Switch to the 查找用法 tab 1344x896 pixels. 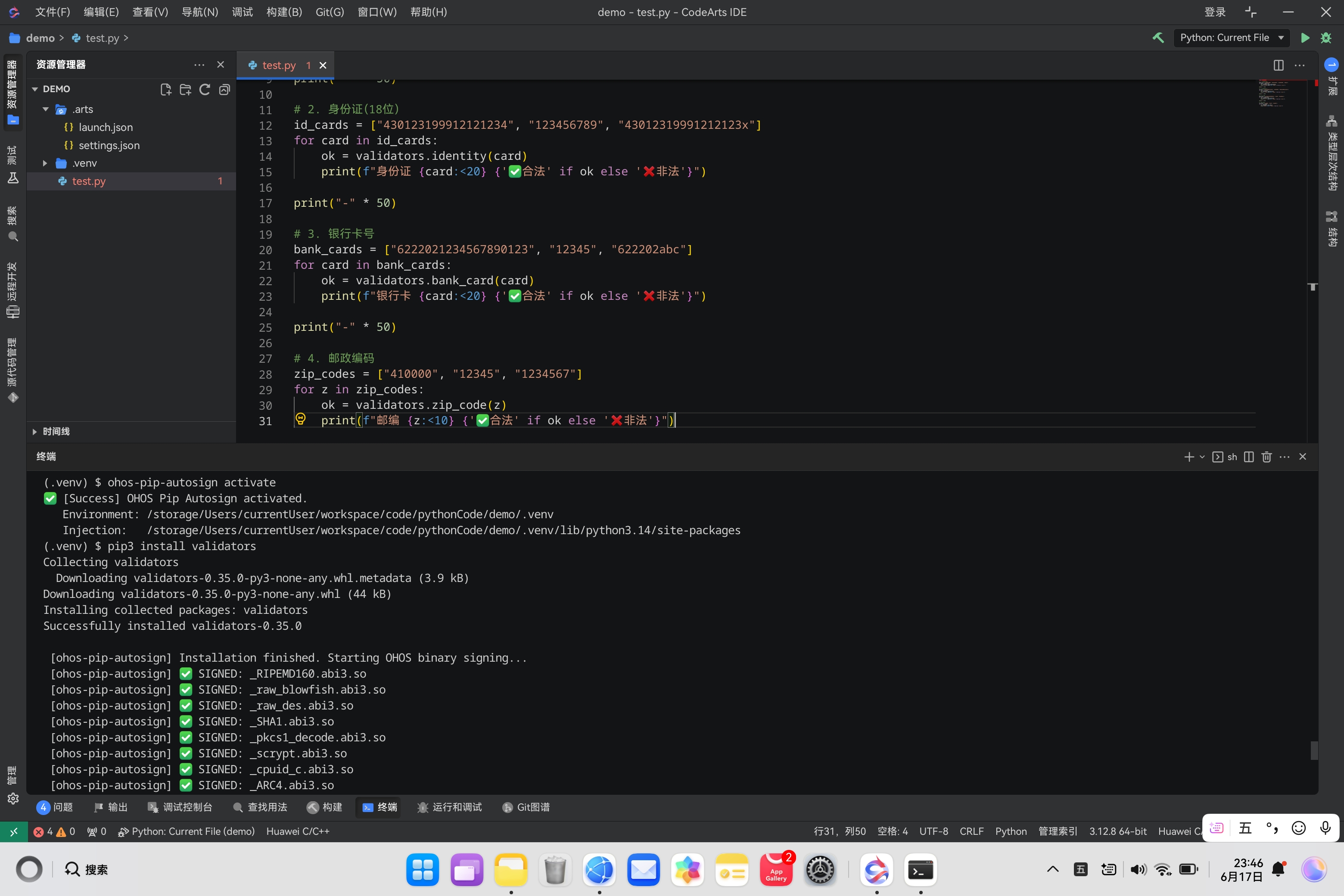pyautogui.click(x=260, y=807)
